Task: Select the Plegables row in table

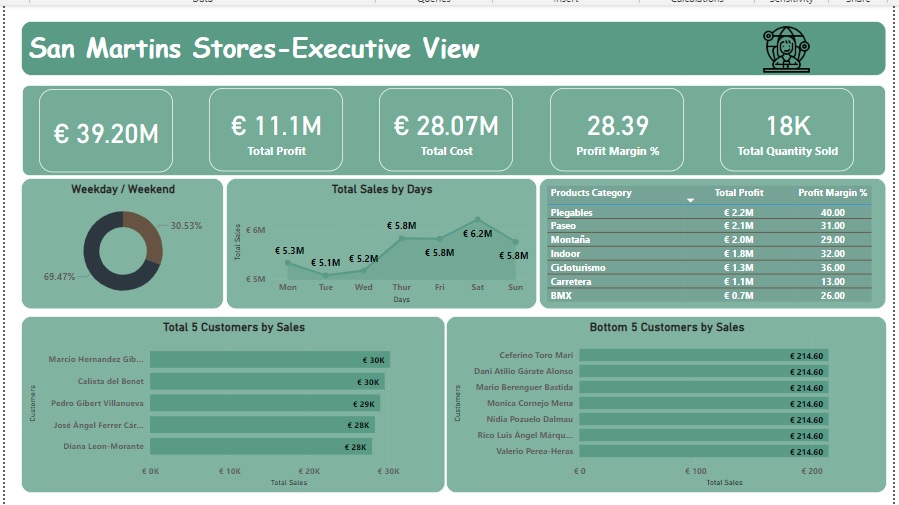Action: [710, 213]
